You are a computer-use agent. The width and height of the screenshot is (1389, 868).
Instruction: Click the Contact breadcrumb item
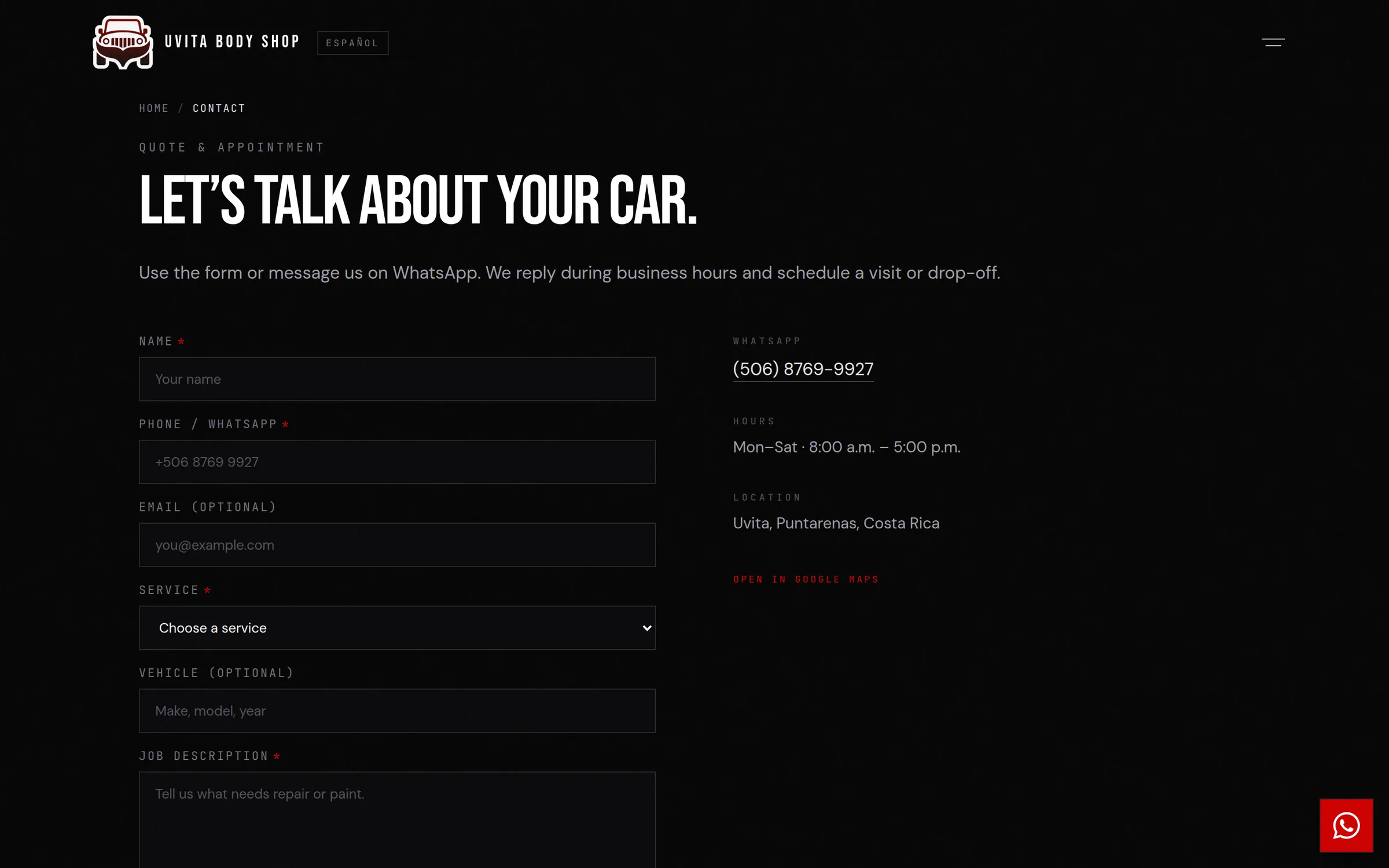coord(219,108)
